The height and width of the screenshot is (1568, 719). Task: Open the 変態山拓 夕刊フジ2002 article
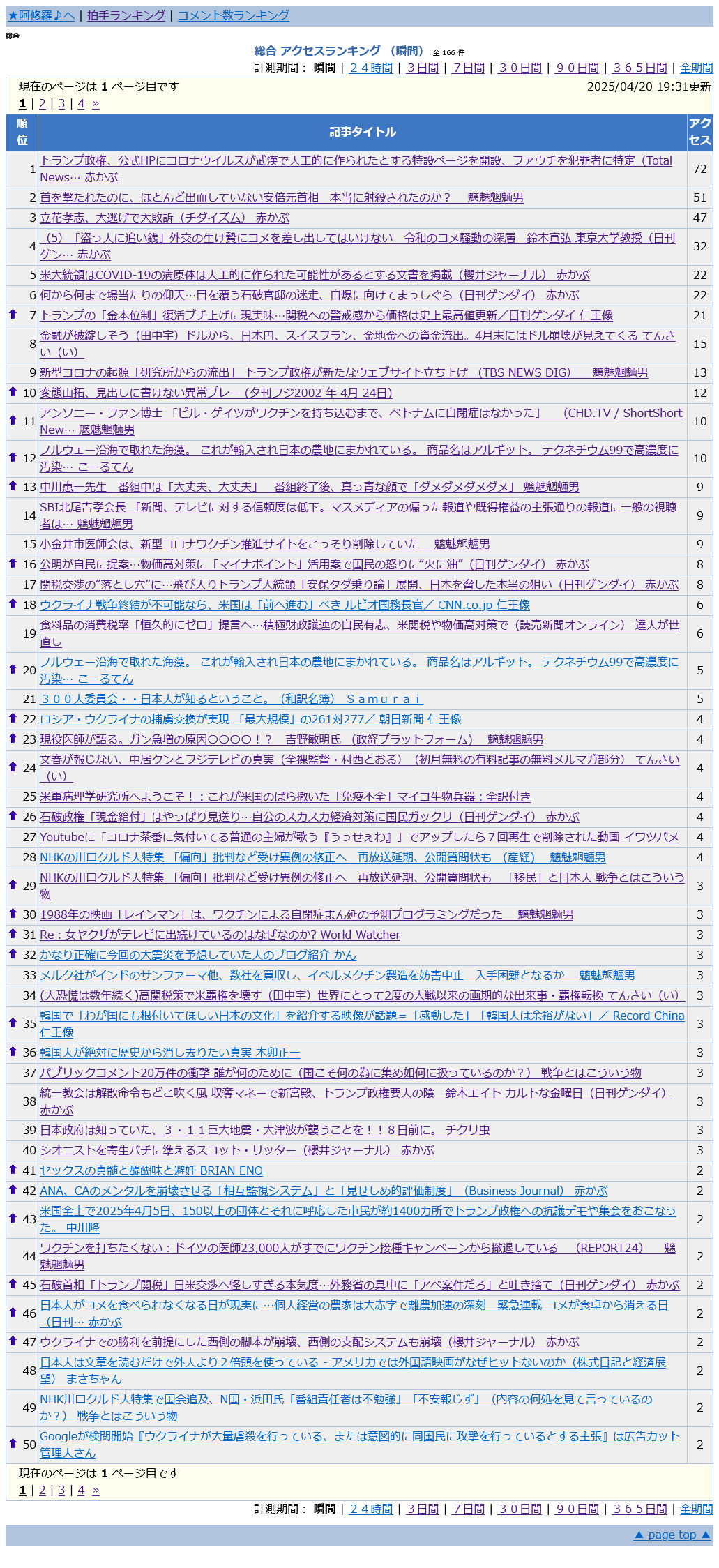tap(216, 393)
